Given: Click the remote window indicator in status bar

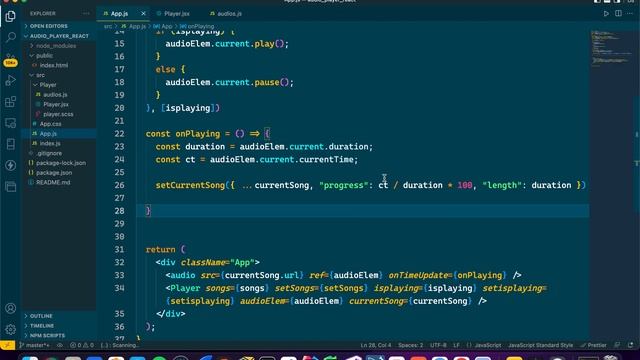Looking at the screenshot, I should point(7,345).
